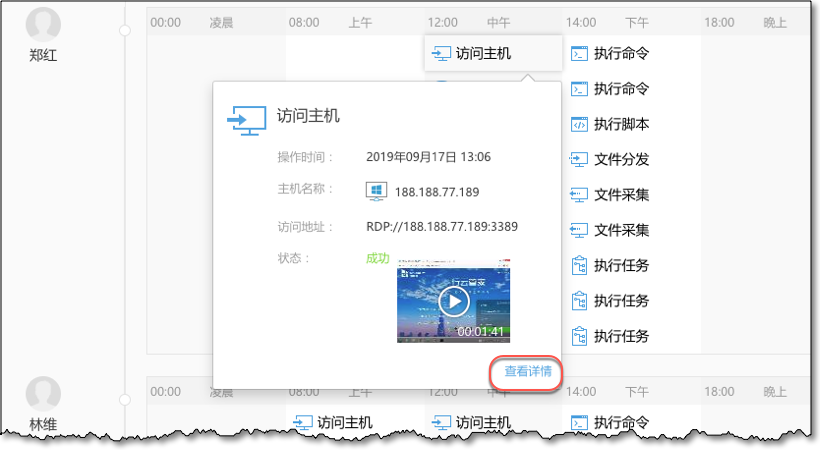Open 林维's 执行命令 entry under 14:00

click(x=610, y=422)
